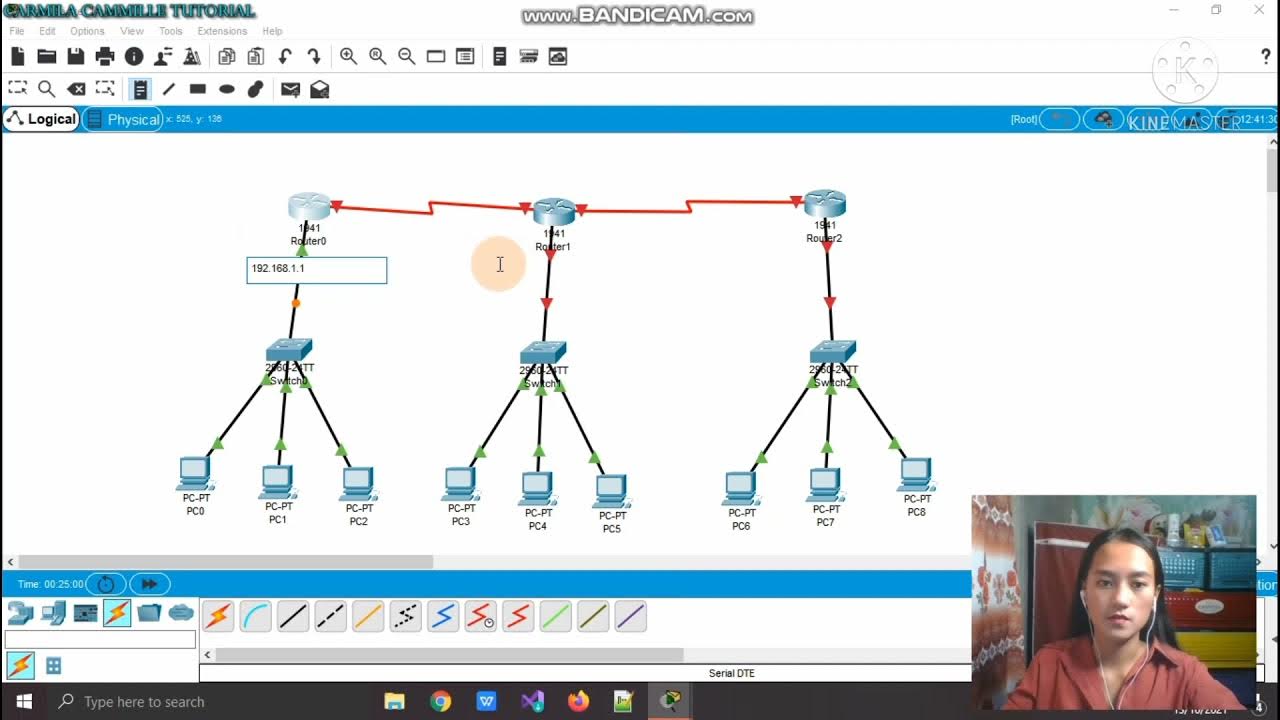Viewport: 1280px width, 720px height.
Task: Click the fast forward time button
Action: click(x=149, y=584)
